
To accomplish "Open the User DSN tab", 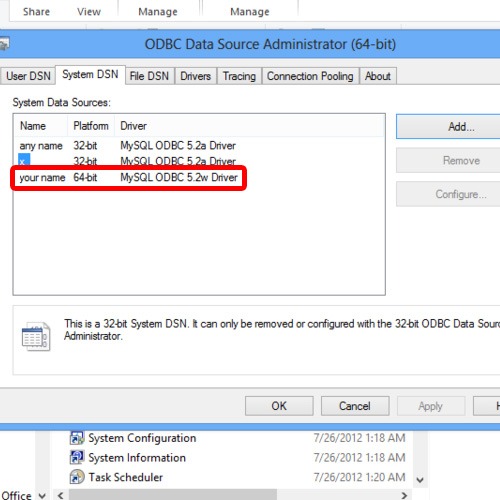I will pyautogui.click(x=28, y=76).
